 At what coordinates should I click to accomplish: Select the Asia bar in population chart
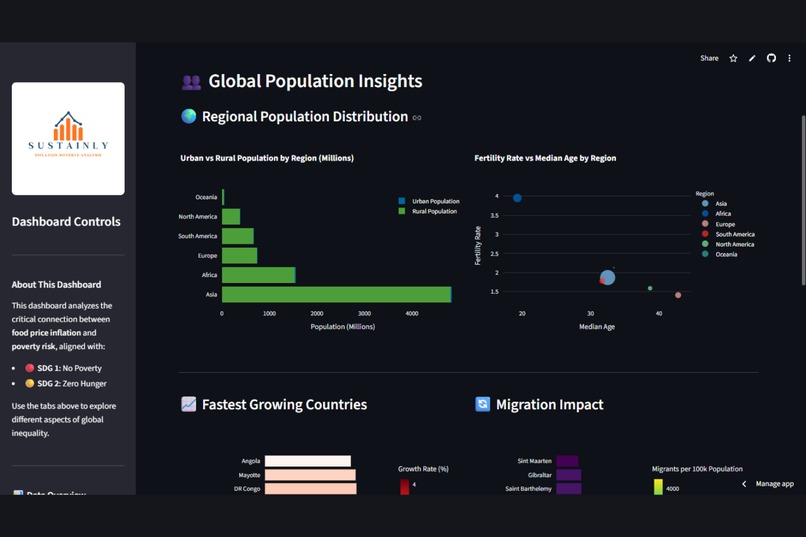[337, 294]
